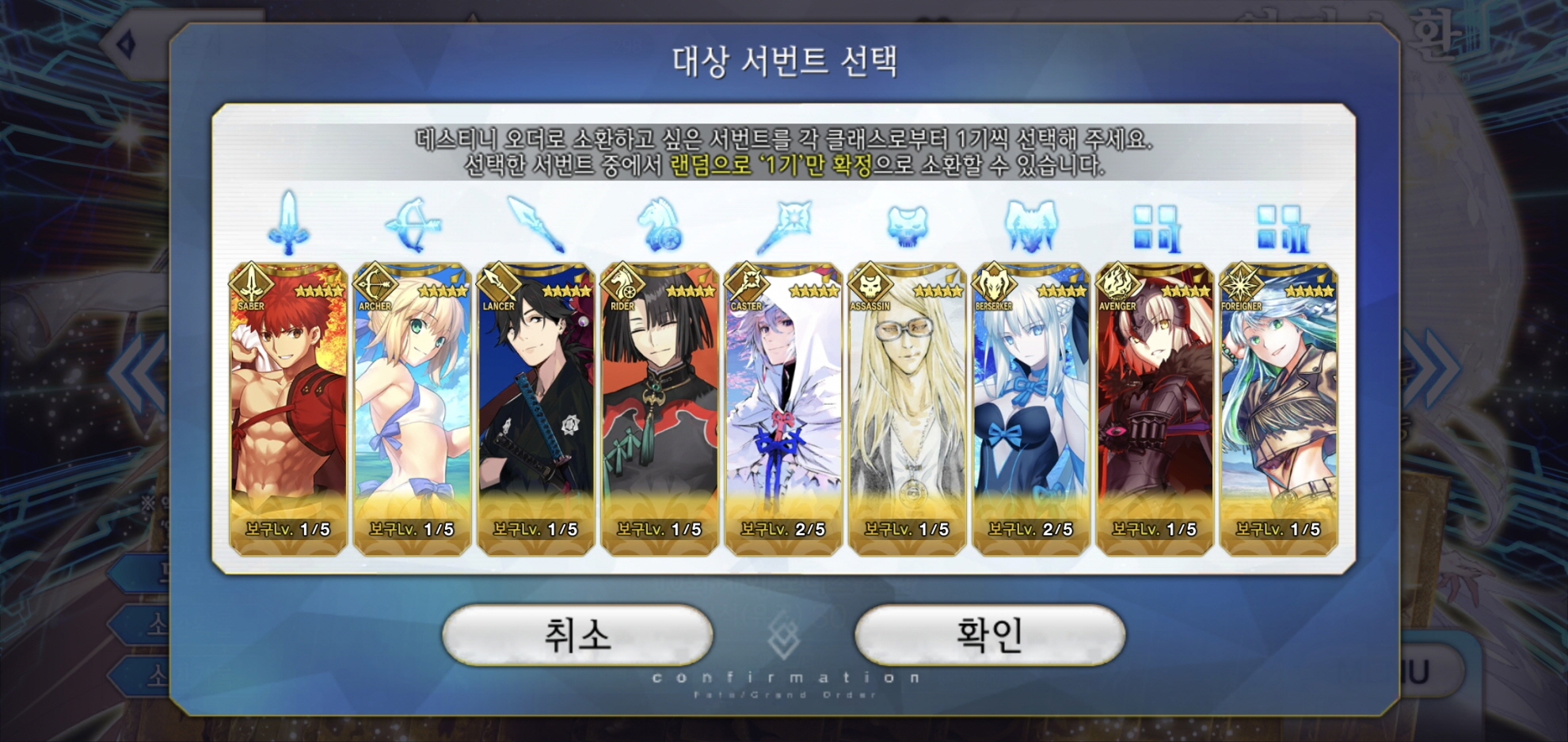Click the 확인 confirm button

tap(990, 635)
